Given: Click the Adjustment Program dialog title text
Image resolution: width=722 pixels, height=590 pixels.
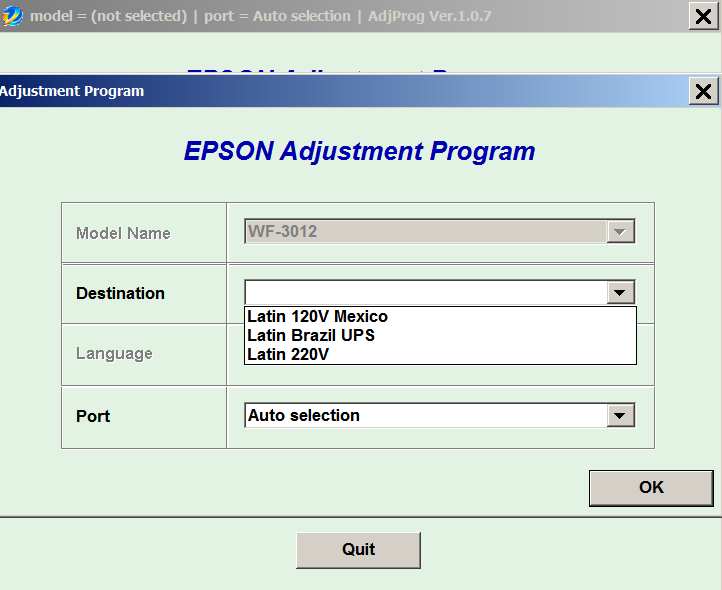Looking at the screenshot, I should pyautogui.click(x=72, y=91).
